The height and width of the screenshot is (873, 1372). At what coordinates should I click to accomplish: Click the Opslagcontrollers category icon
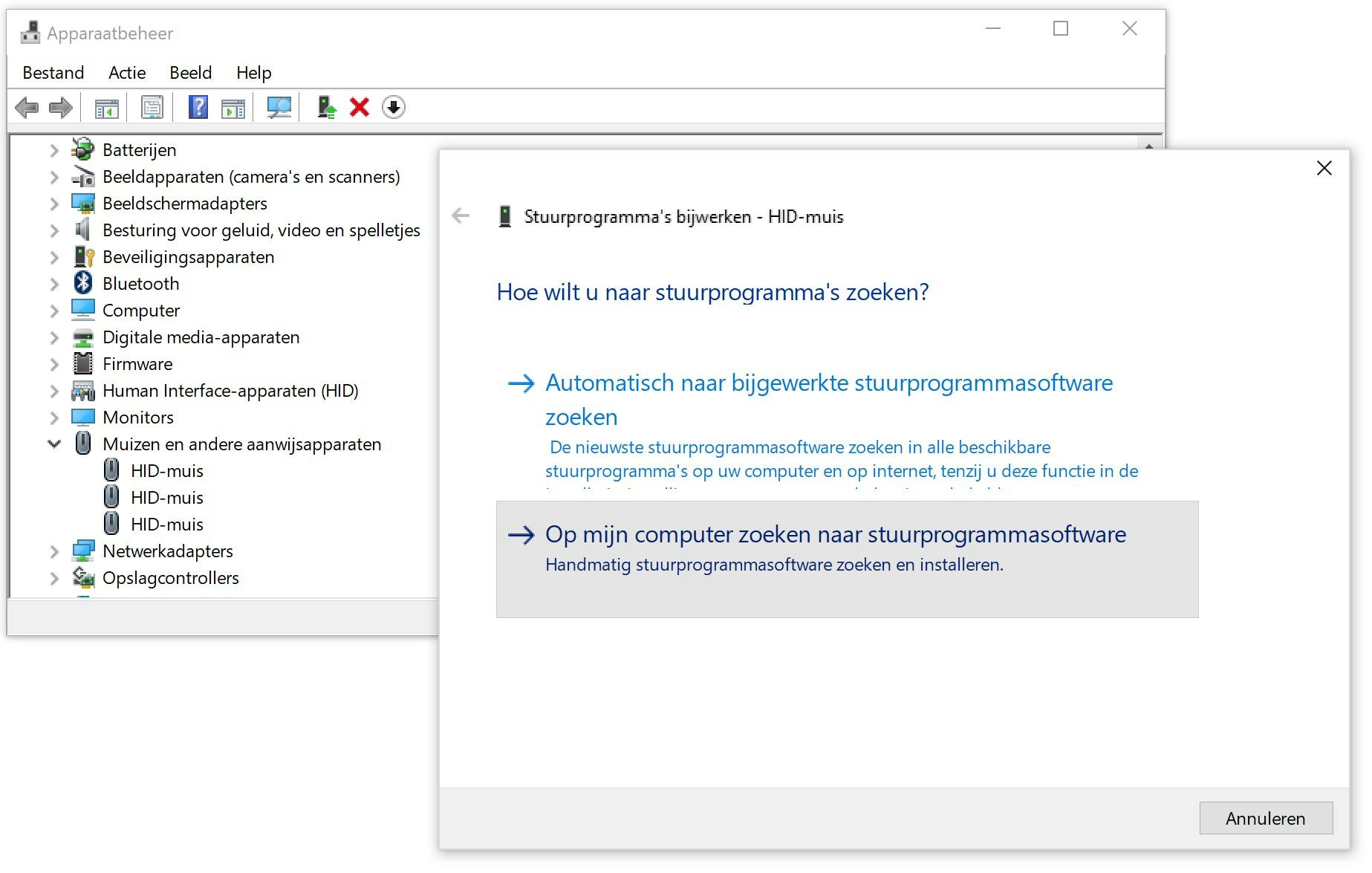click(83, 577)
